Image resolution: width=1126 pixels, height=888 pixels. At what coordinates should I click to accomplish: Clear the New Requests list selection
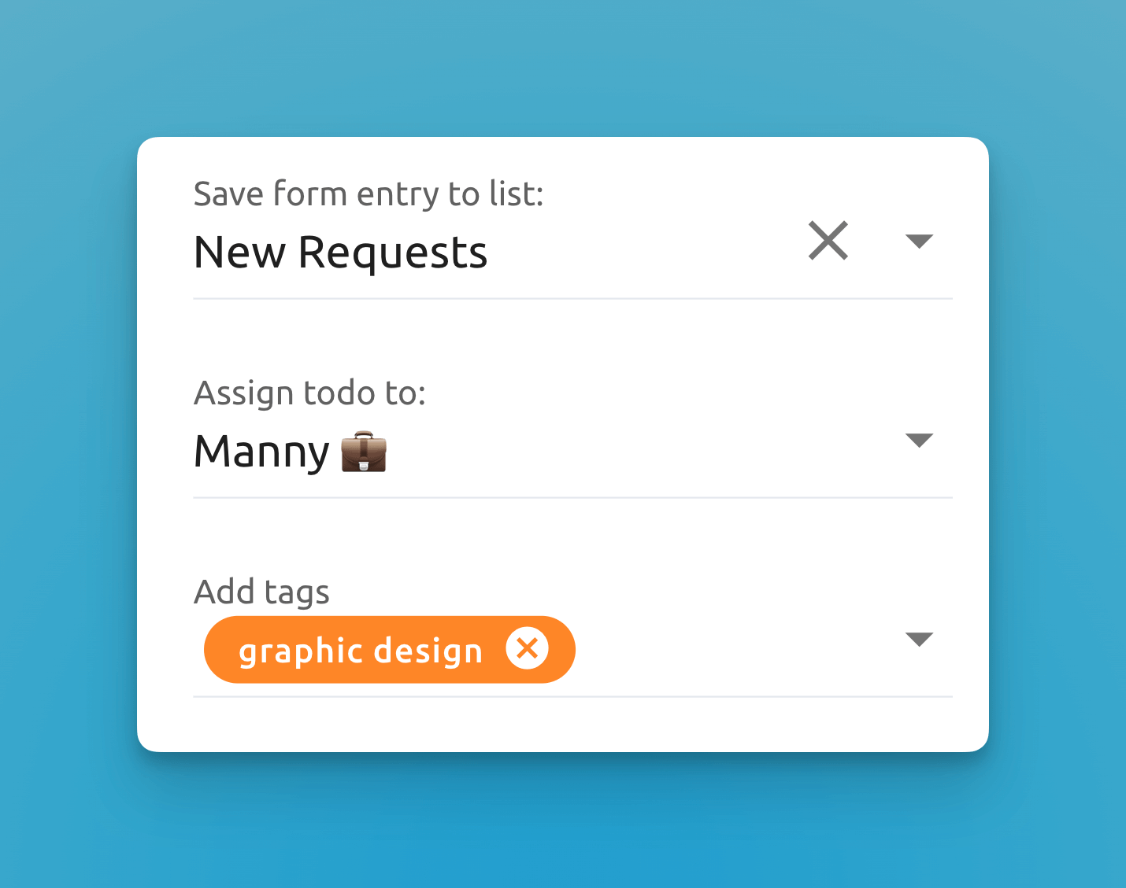point(828,241)
